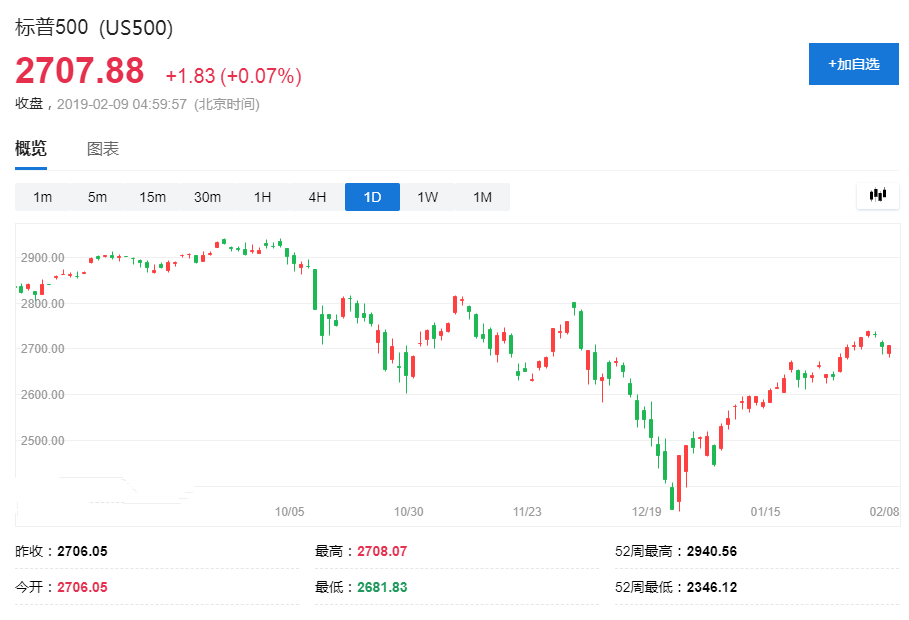Select the 1M monthly interval
The image size is (909, 620).
point(482,197)
